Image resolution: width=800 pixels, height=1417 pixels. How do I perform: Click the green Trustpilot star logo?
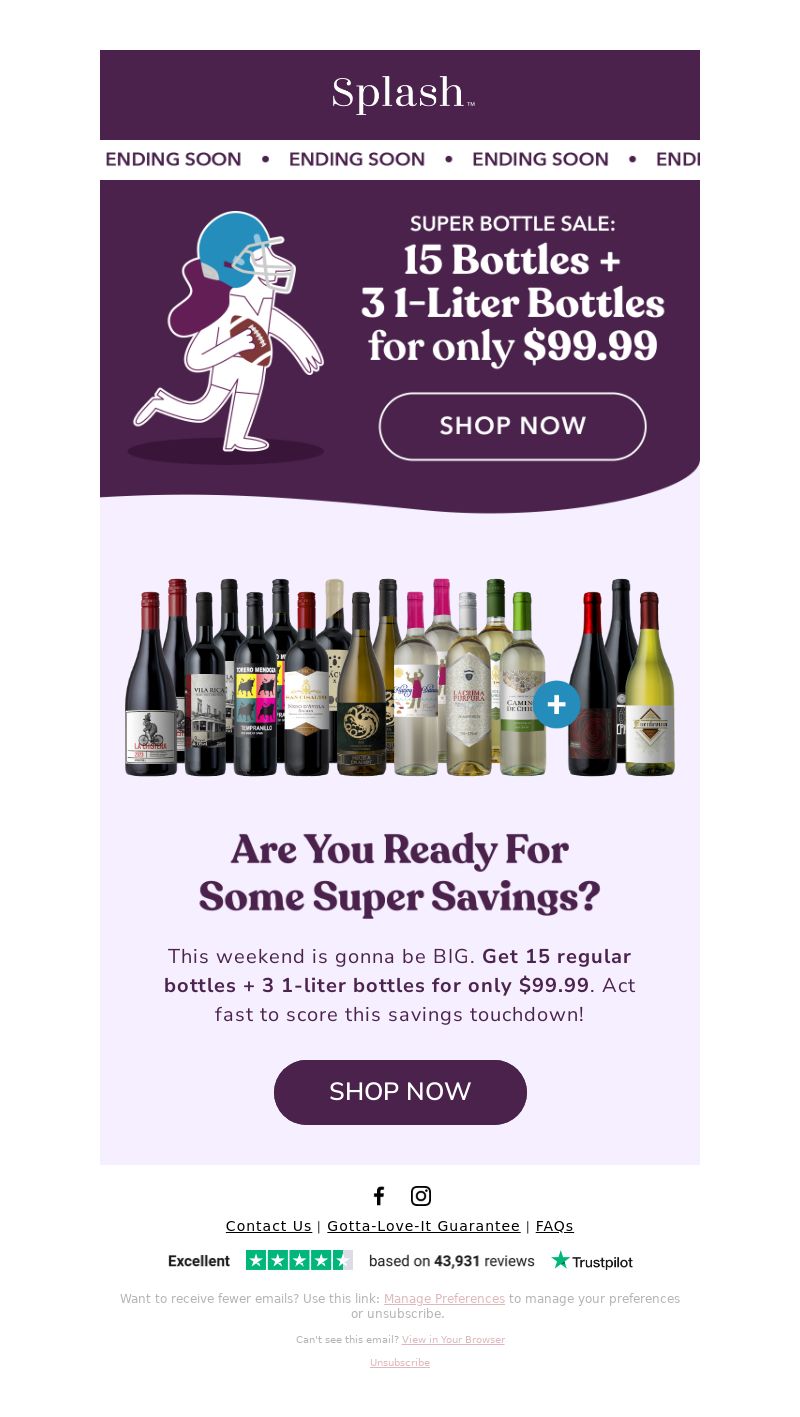point(592,1261)
